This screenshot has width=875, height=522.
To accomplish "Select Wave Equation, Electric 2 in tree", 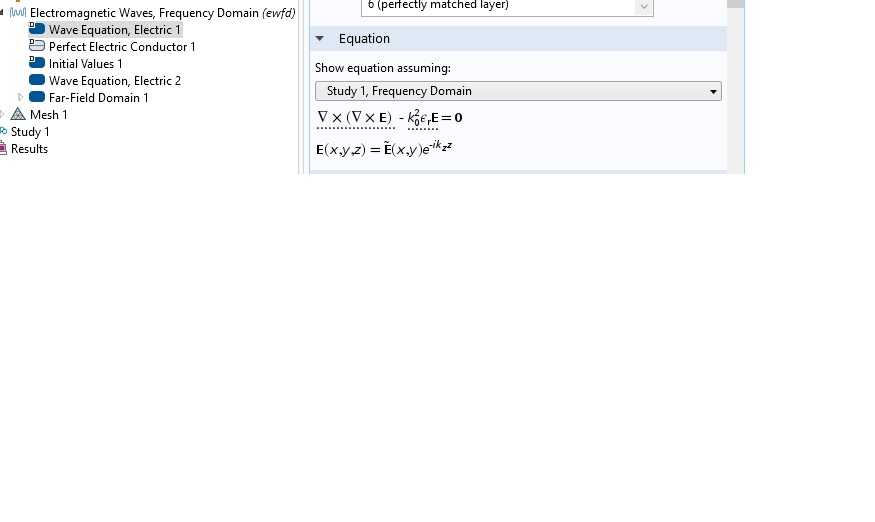I will pos(114,80).
